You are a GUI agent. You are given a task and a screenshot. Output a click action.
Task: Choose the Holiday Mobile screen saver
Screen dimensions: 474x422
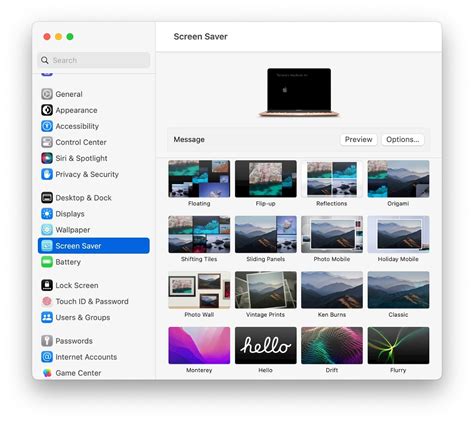coord(398,234)
